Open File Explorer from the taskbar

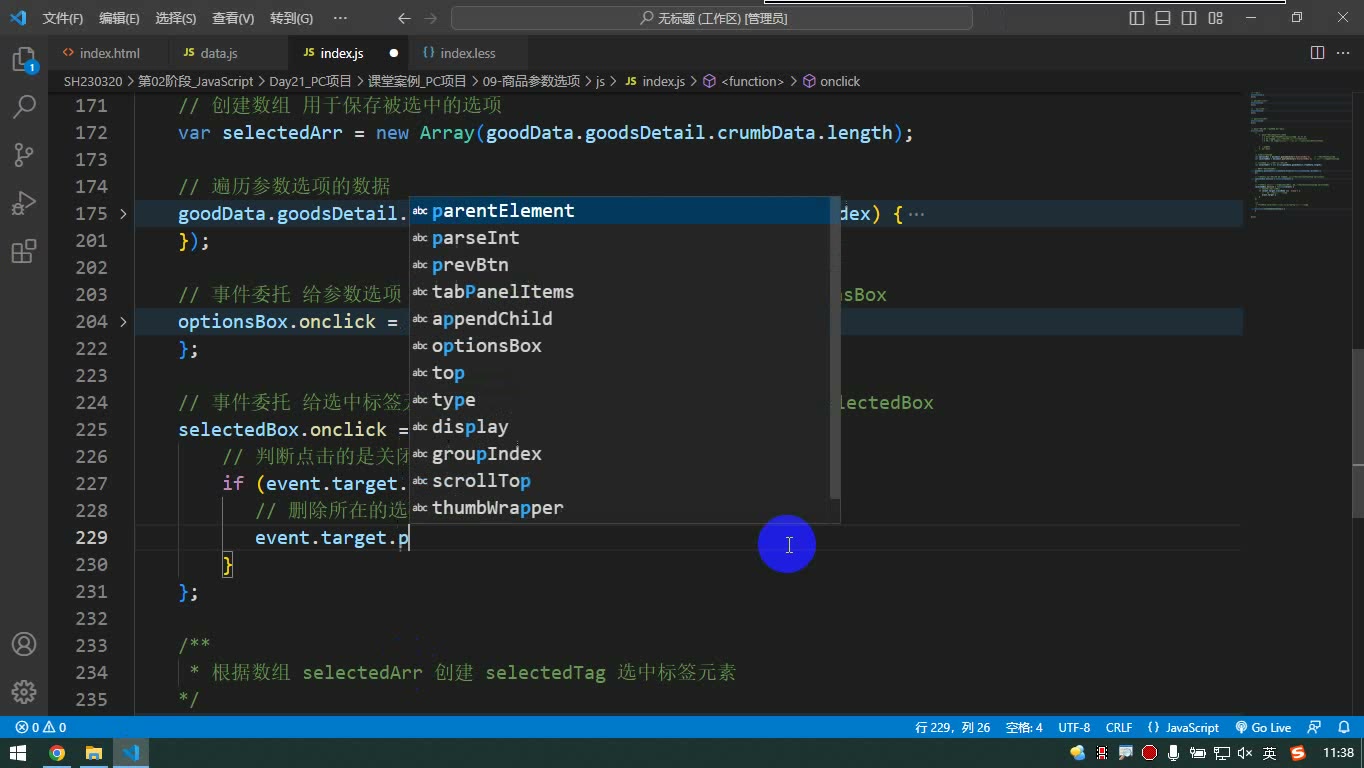[x=94, y=753]
